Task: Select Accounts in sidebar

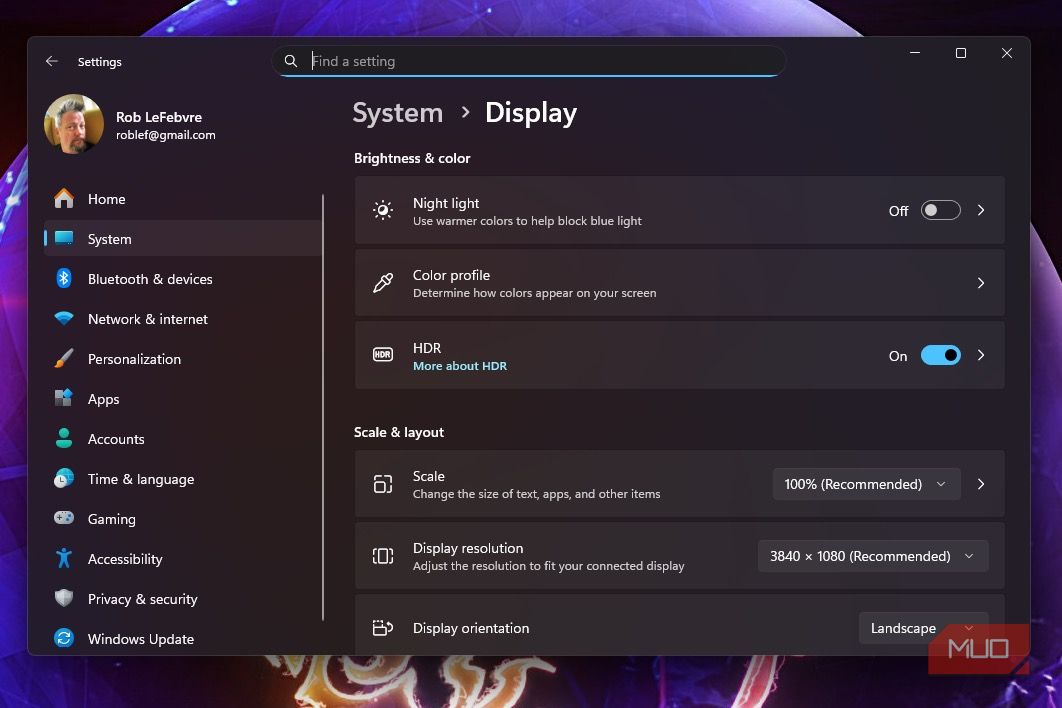Action: click(x=183, y=438)
